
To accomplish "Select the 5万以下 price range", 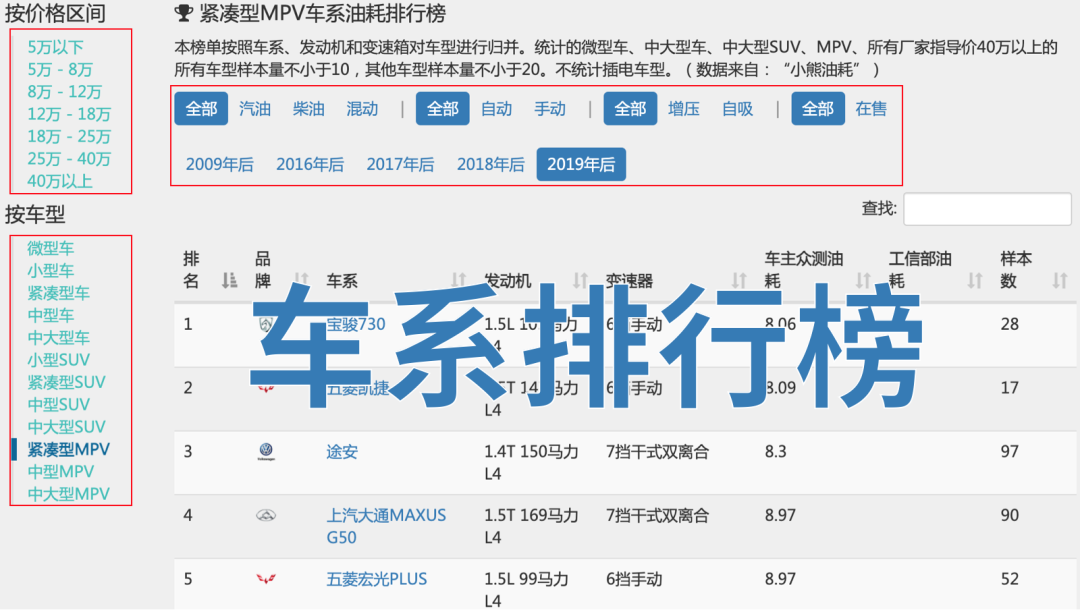I will (55, 48).
